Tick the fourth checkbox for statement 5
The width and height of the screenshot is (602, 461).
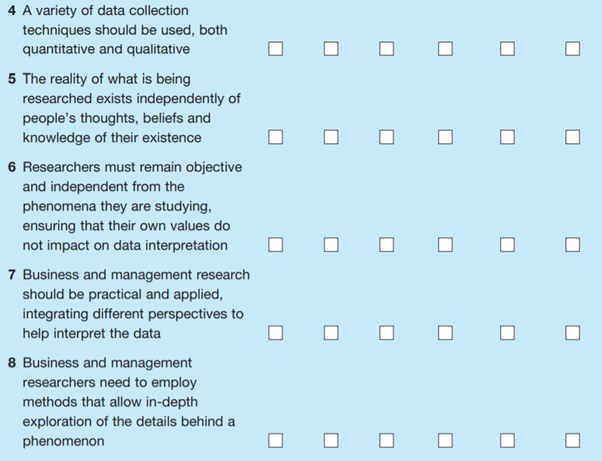point(445,138)
